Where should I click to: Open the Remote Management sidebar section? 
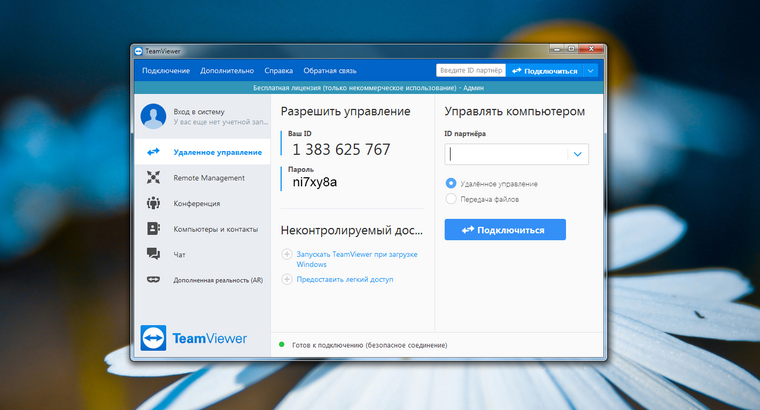(x=203, y=177)
